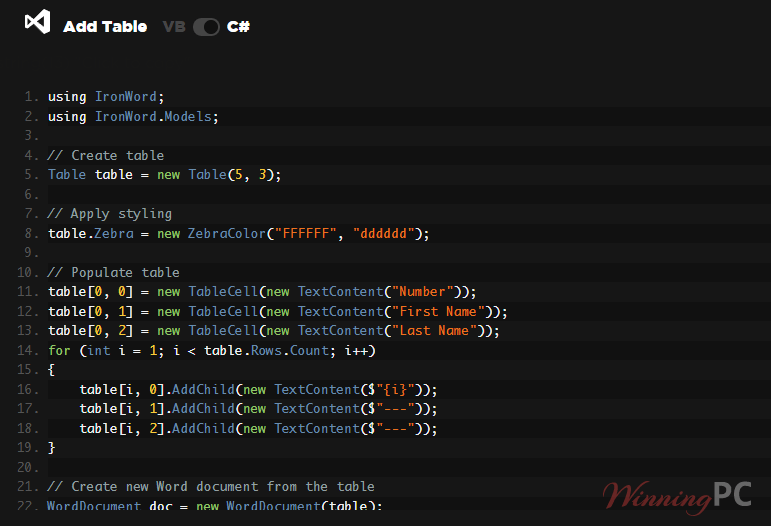Toggle the VB / C# language switch
771x526 pixels.
click(206, 27)
